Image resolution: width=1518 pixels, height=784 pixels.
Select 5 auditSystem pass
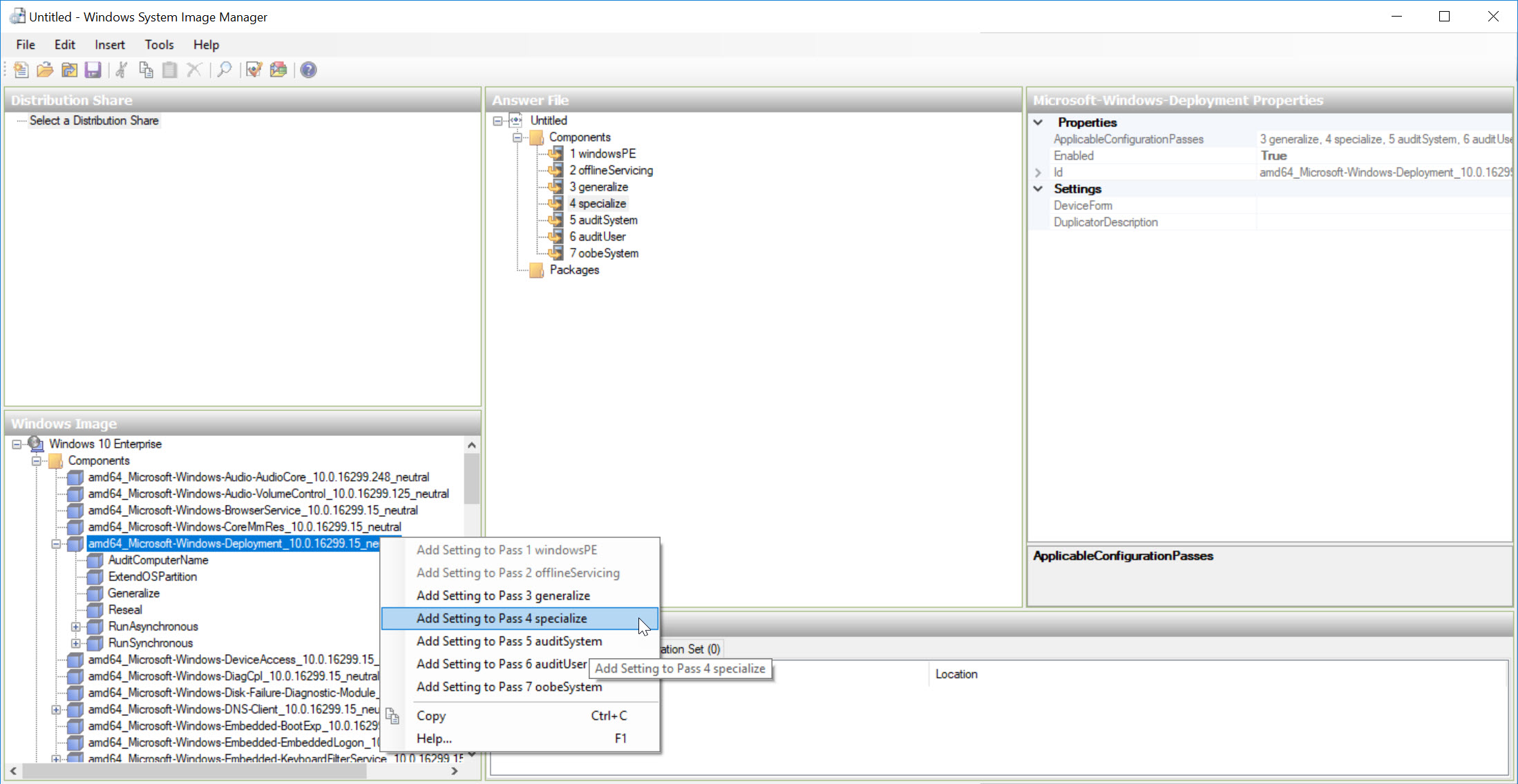click(x=603, y=220)
